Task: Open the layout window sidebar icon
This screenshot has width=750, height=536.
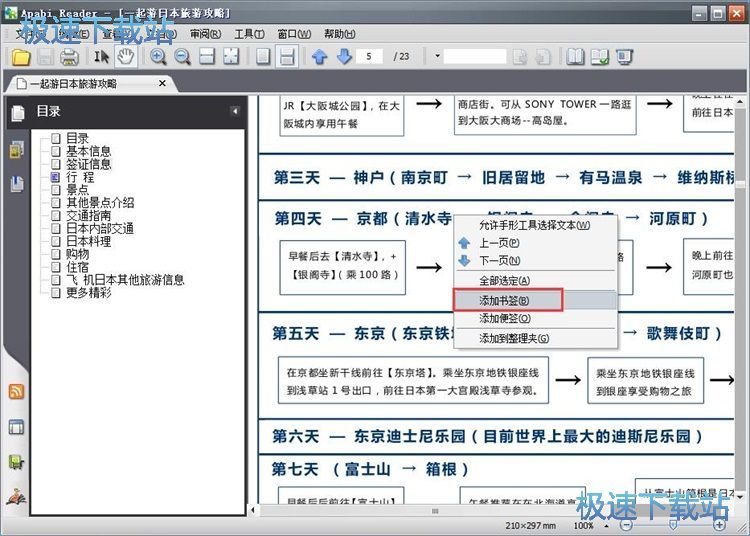Action: pos(16,427)
